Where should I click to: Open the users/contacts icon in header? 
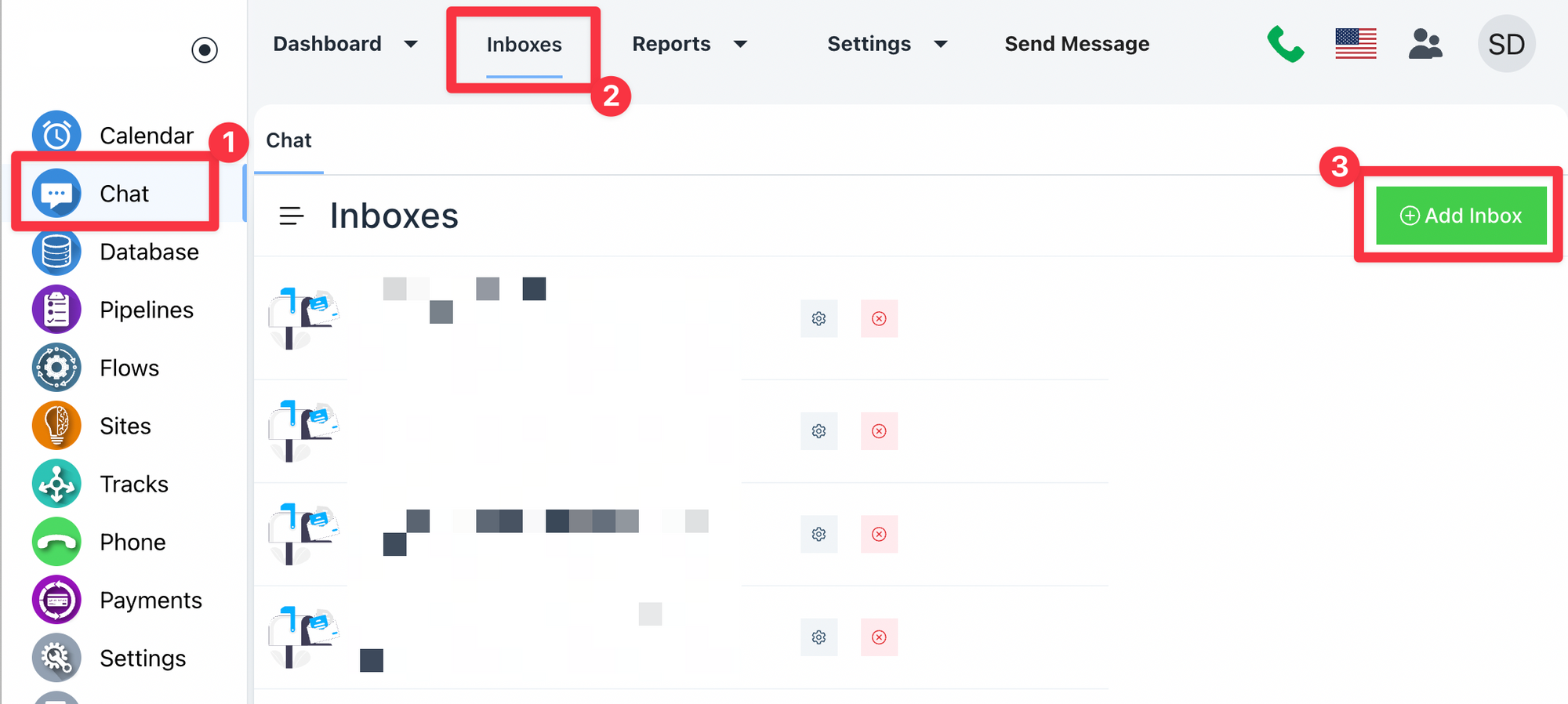[1425, 44]
